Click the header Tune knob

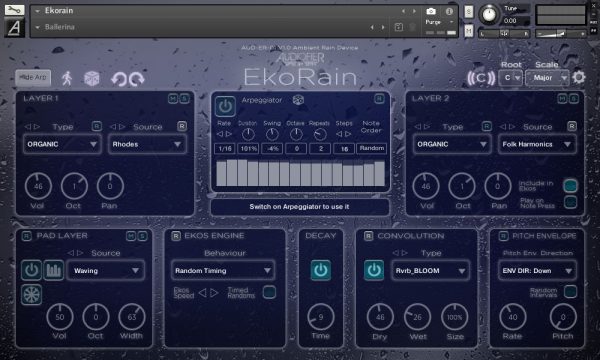click(x=489, y=15)
